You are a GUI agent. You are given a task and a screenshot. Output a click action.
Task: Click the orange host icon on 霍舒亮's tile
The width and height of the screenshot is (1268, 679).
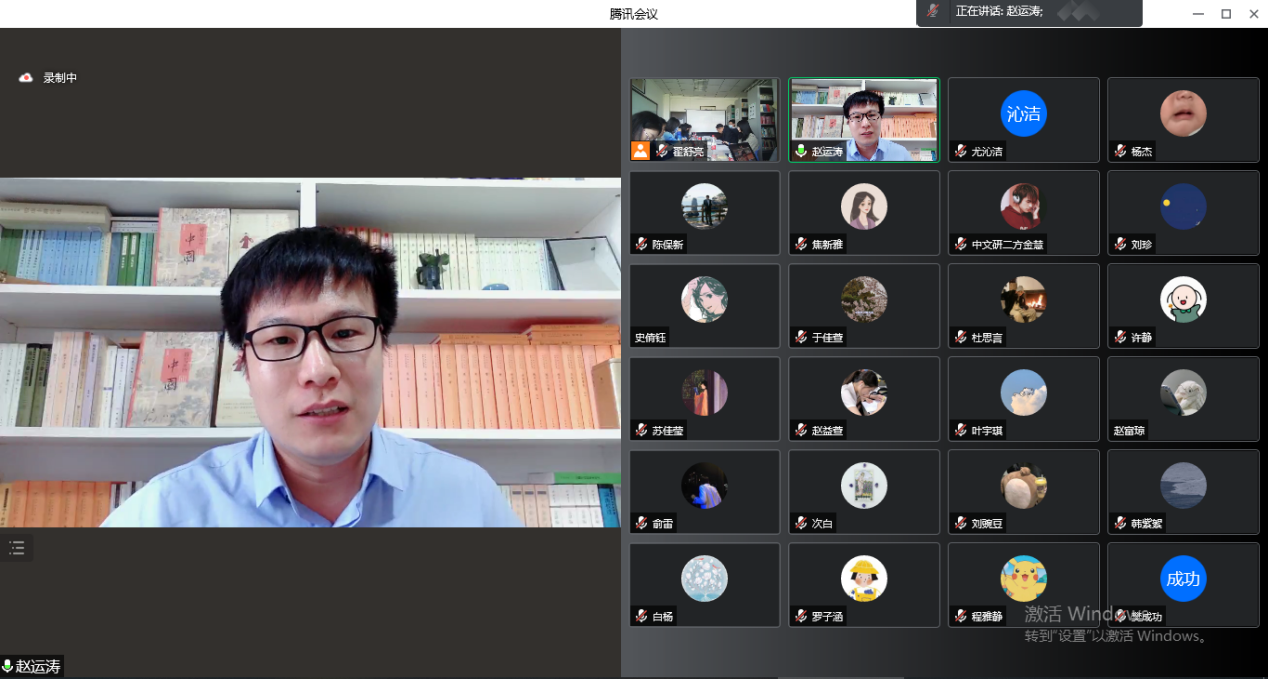(640, 151)
